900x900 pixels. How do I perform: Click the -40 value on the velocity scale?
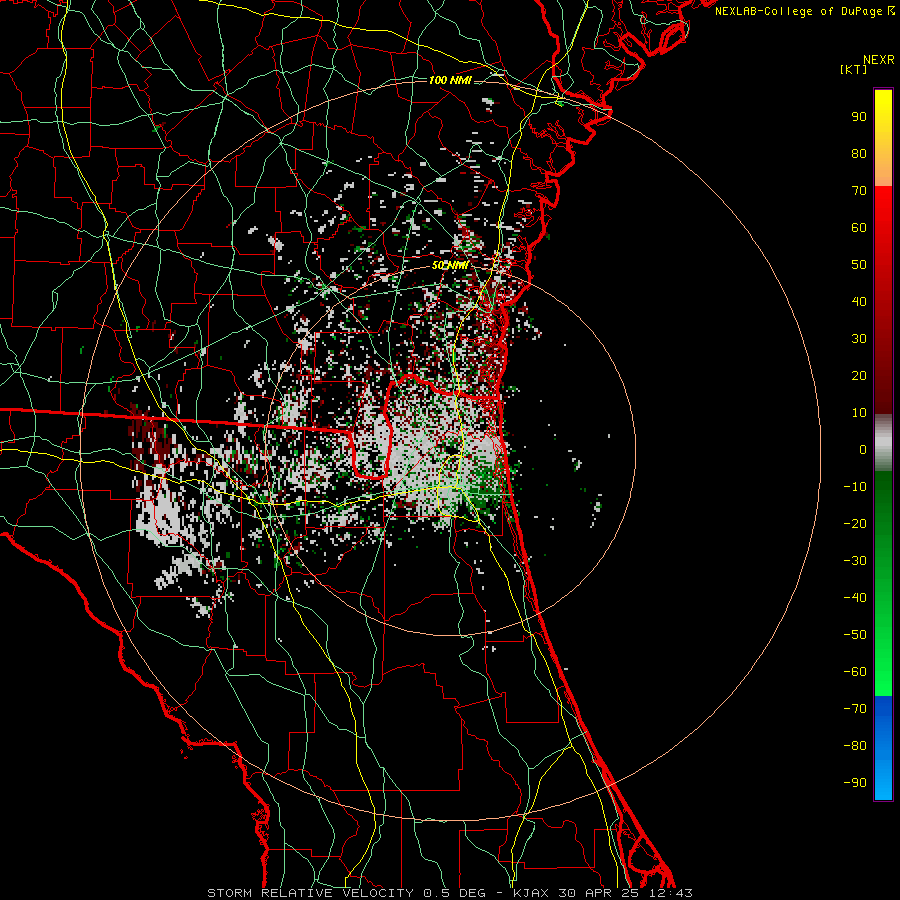(x=855, y=598)
